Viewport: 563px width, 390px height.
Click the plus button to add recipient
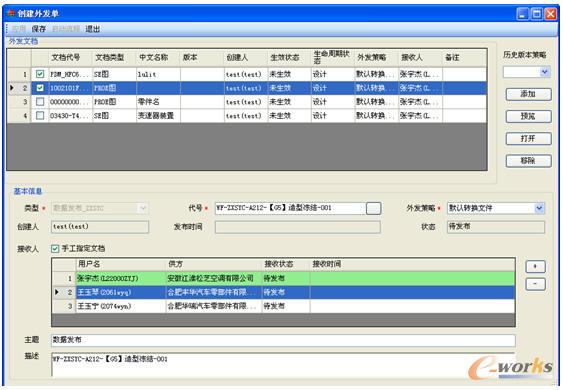click(535, 266)
